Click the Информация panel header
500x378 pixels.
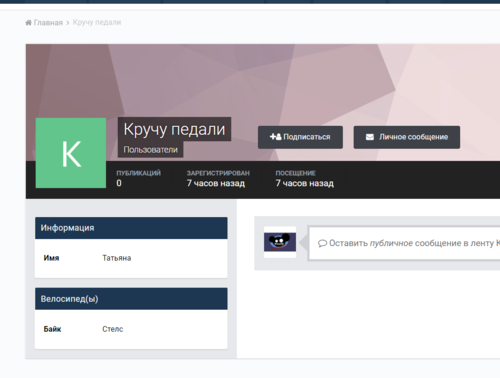(x=131, y=228)
